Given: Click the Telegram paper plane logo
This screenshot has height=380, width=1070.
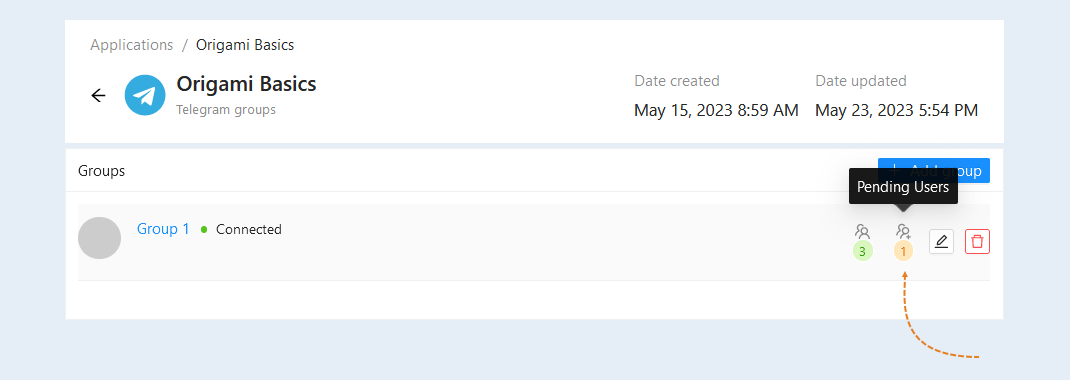Looking at the screenshot, I should click(x=145, y=96).
